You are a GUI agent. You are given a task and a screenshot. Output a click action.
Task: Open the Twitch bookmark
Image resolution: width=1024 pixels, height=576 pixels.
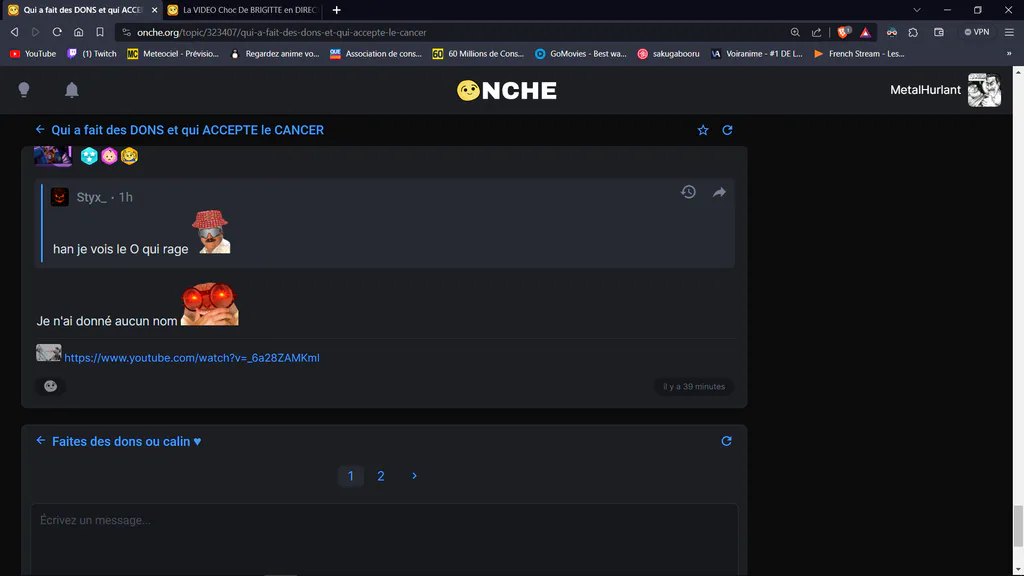coord(91,54)
